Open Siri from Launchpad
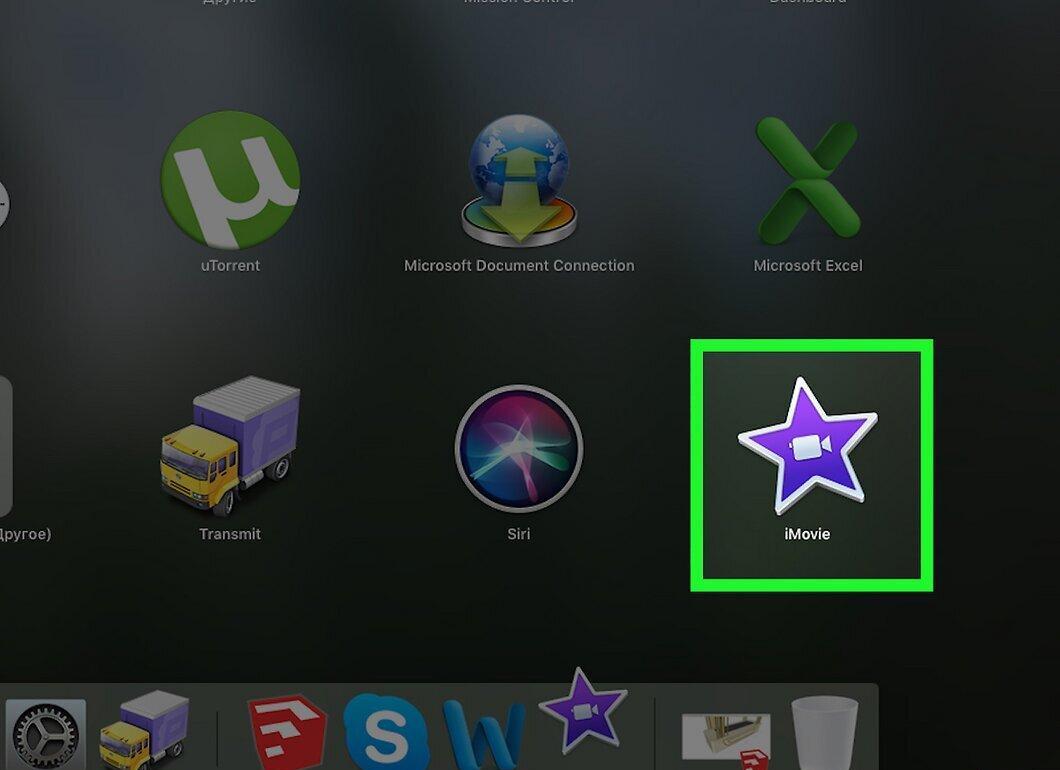Screen dimensions: 1060x770 click(x=519, y=448)
